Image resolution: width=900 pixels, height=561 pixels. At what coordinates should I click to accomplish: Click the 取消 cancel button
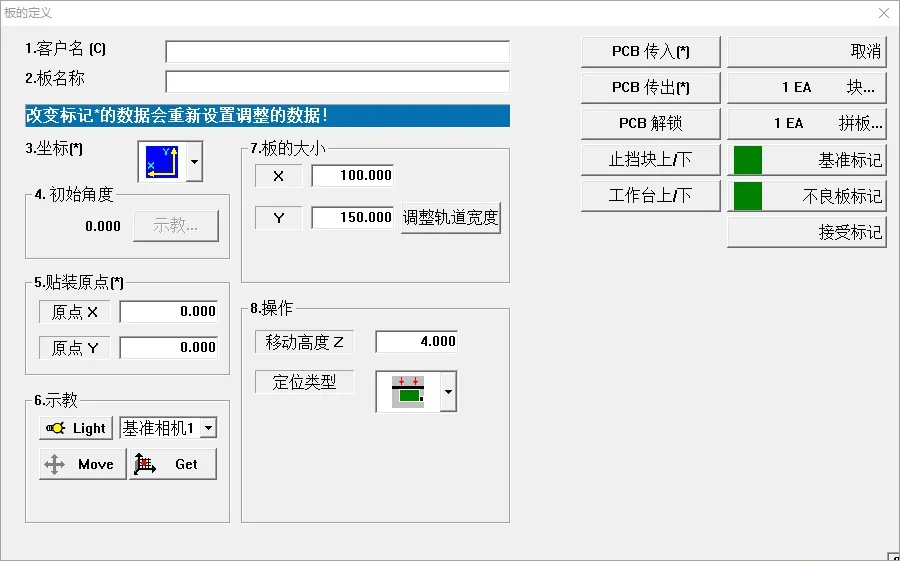tap(806, 52)
